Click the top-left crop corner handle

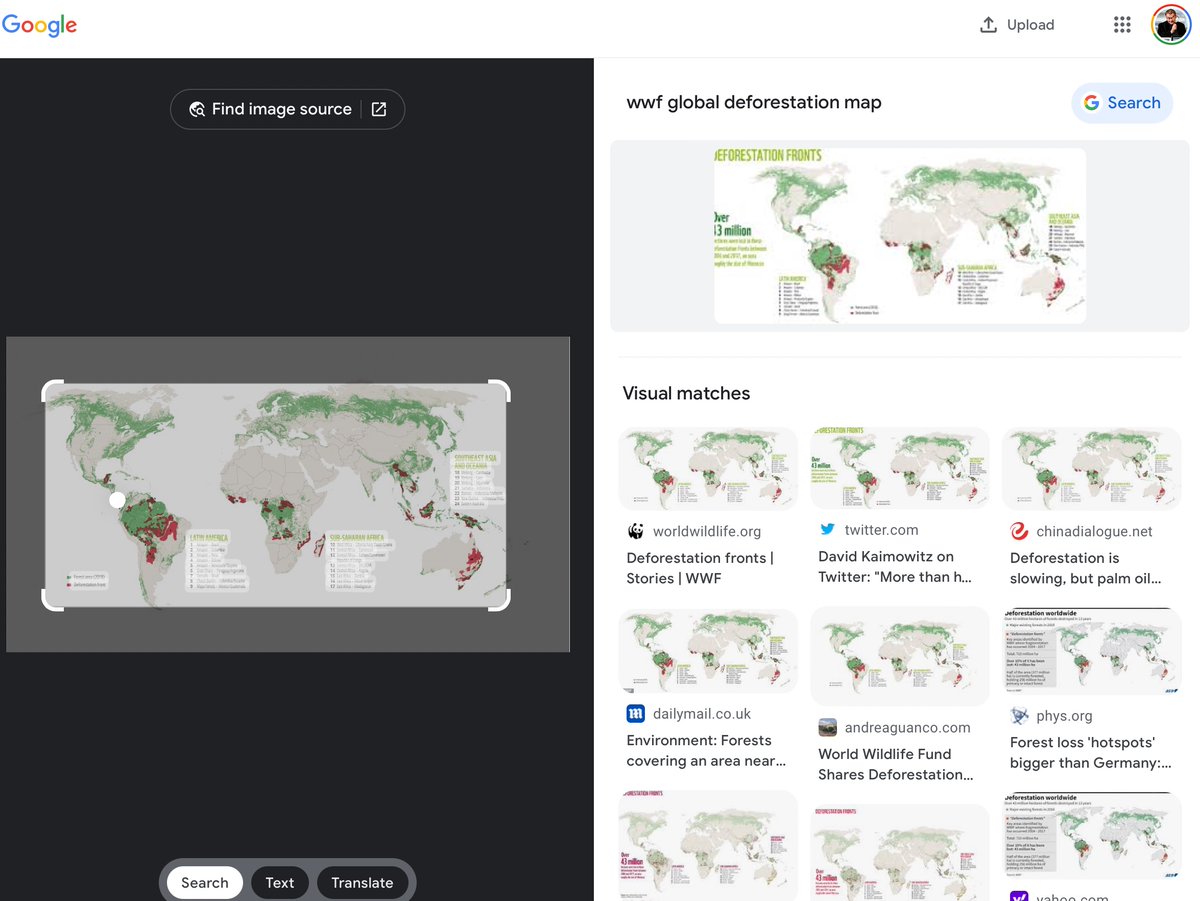tap(51, 390)
